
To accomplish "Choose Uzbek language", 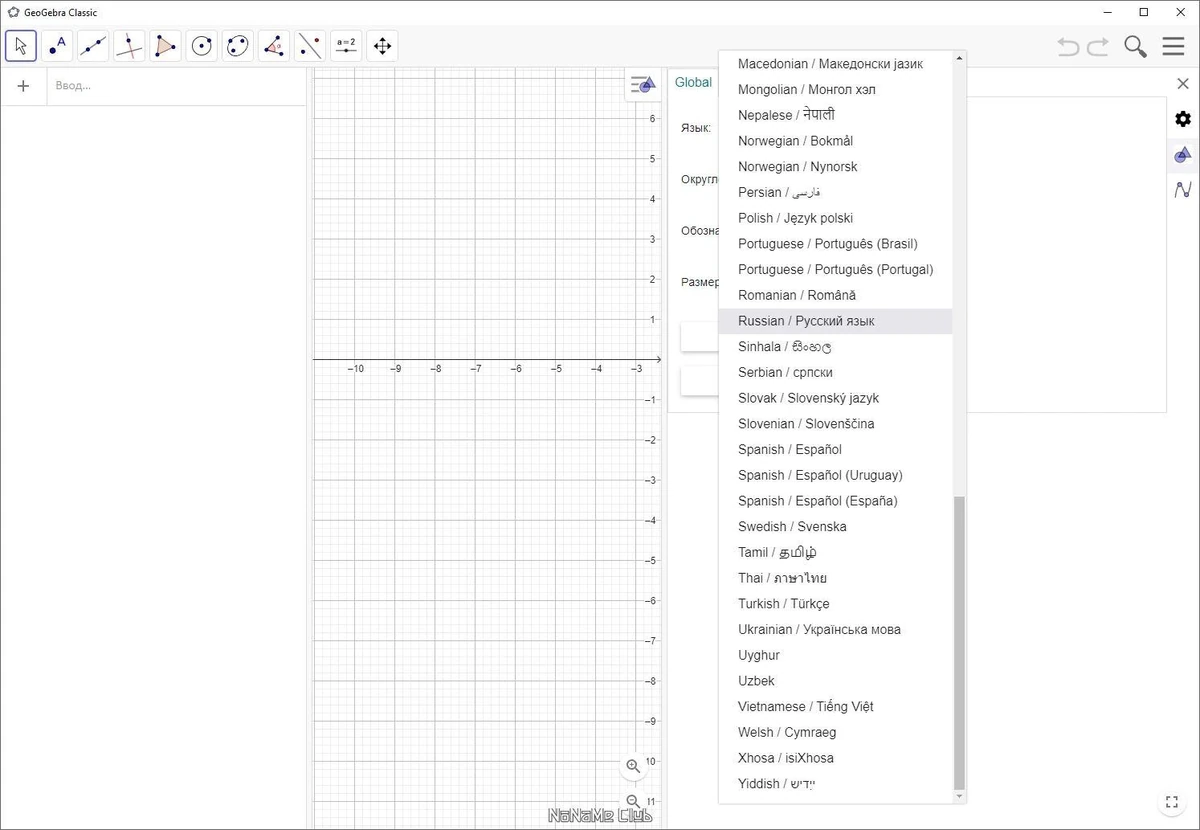I will coord(835,681).
